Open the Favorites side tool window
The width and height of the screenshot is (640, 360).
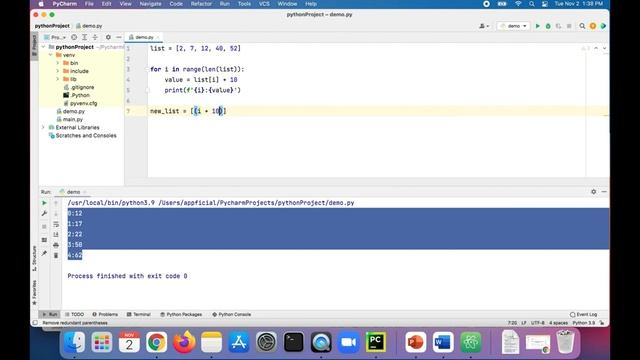34,293
